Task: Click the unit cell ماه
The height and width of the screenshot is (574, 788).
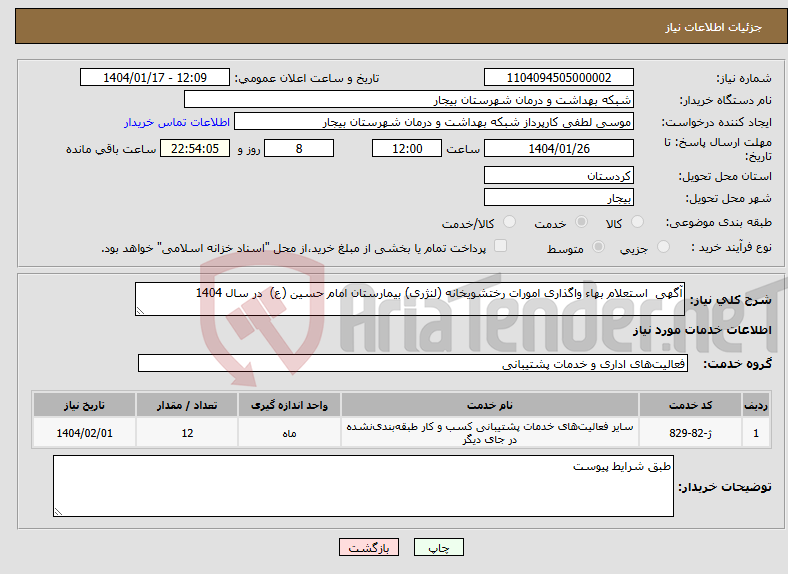Action: 289,432
